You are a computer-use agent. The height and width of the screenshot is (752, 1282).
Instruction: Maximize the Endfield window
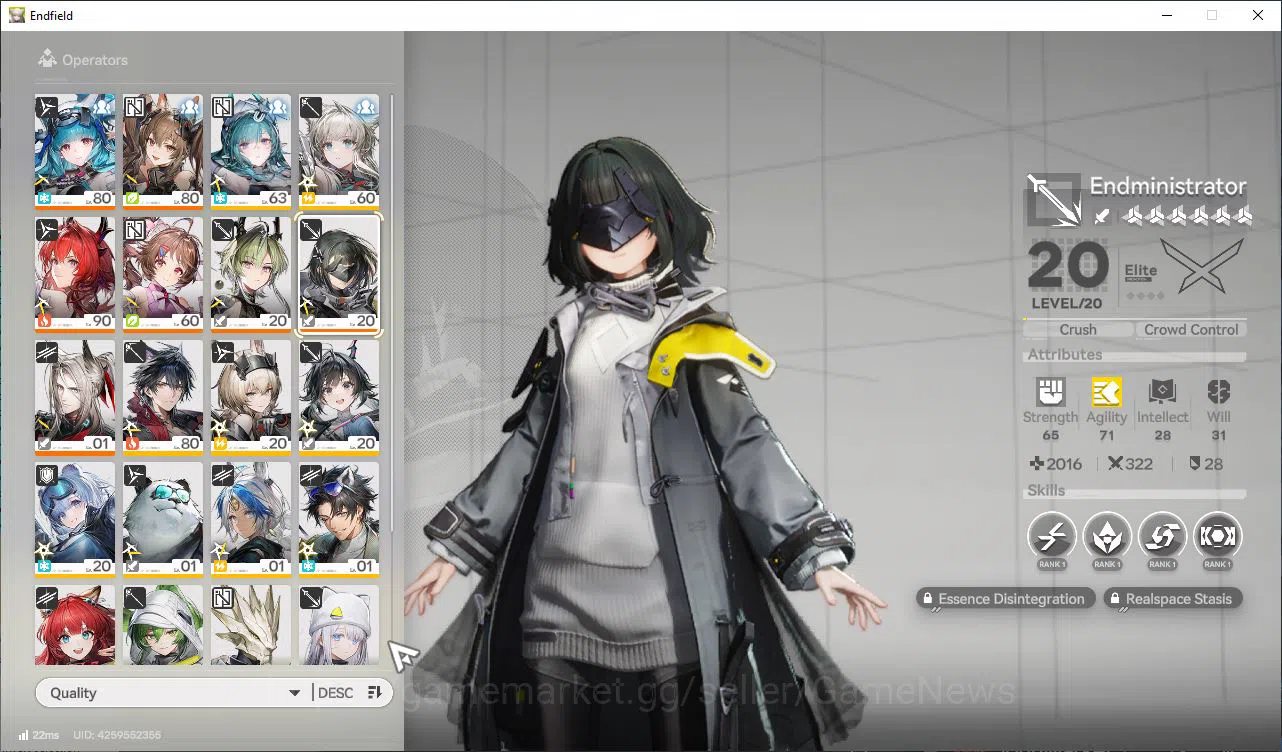pos(1212,15)
